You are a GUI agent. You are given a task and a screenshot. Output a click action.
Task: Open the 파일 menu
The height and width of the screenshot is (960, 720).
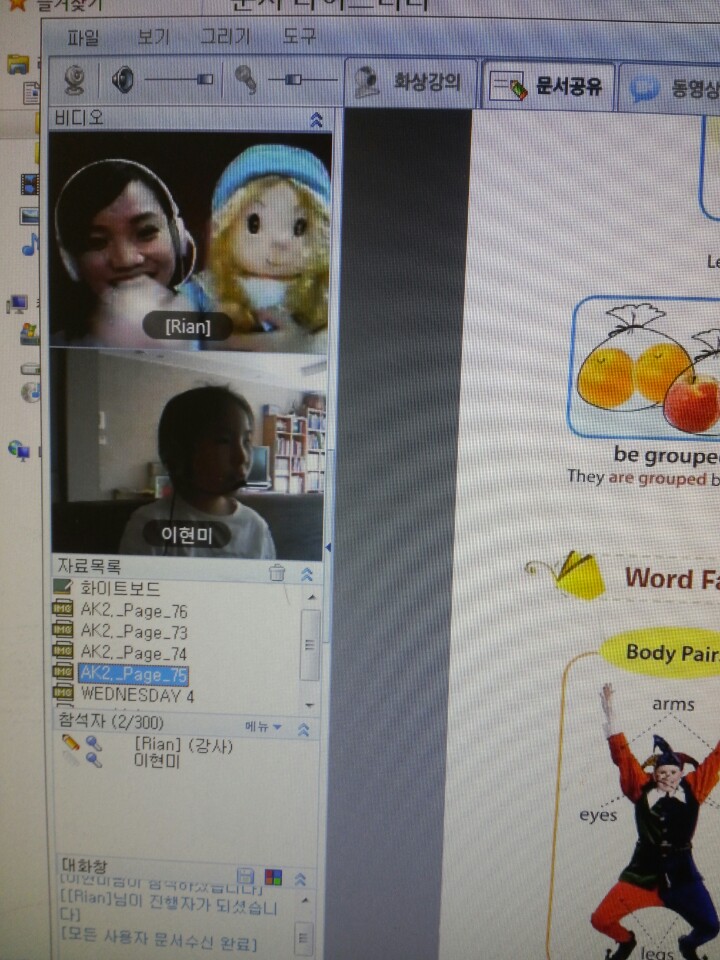[83, 37]
